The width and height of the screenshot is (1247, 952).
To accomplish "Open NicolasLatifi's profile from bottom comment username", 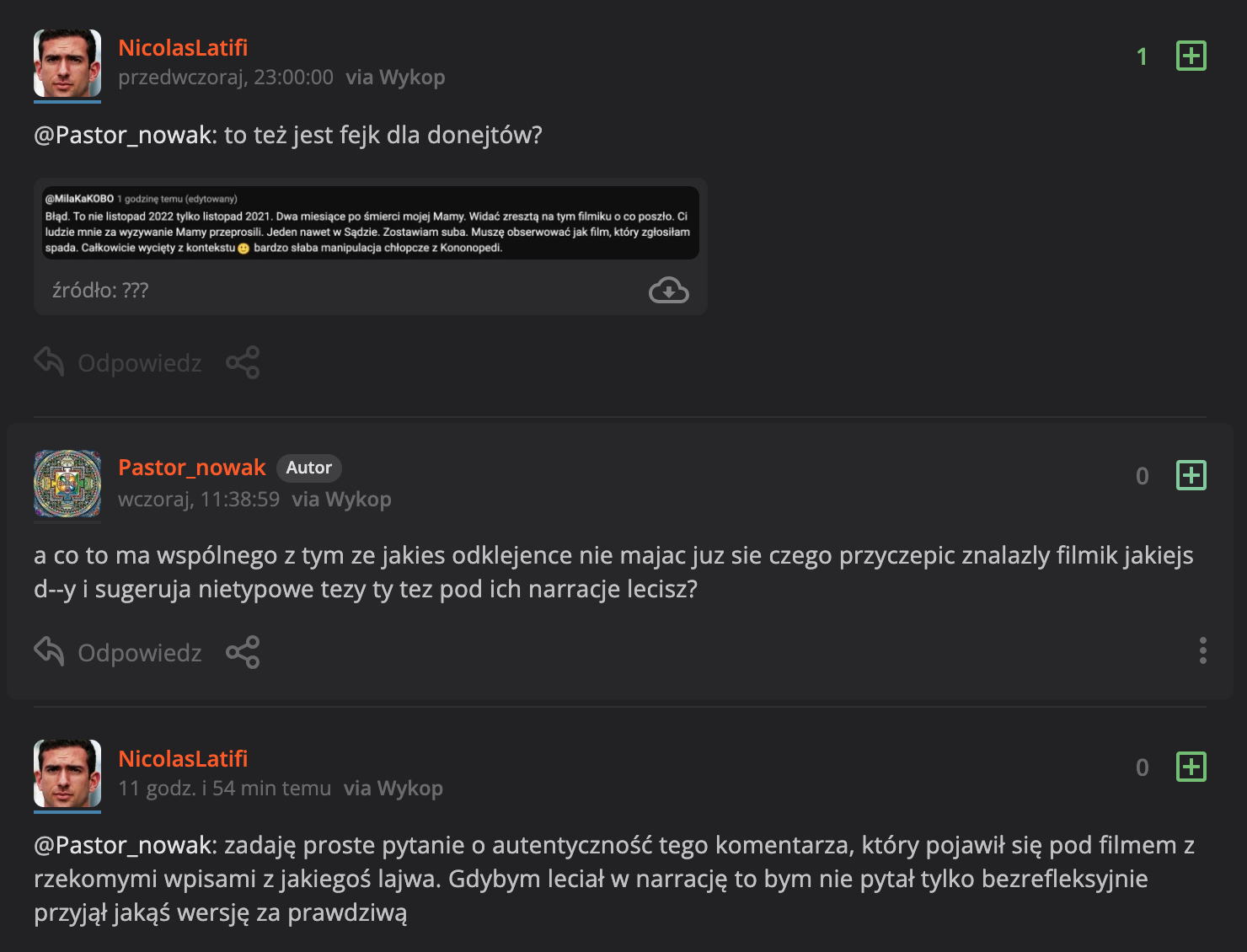I will (183, 759).
